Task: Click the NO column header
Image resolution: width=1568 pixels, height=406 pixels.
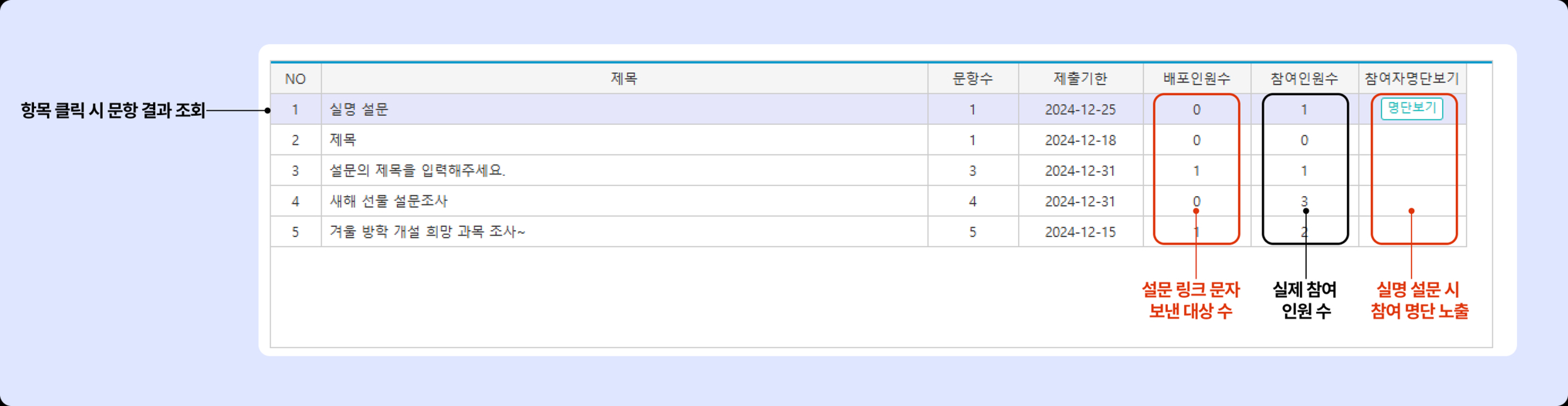Action: coord(295,79)
